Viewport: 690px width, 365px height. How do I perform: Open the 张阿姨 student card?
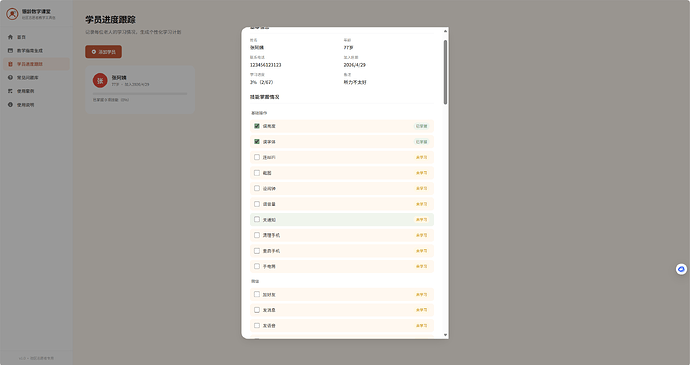tap(140, 90)
